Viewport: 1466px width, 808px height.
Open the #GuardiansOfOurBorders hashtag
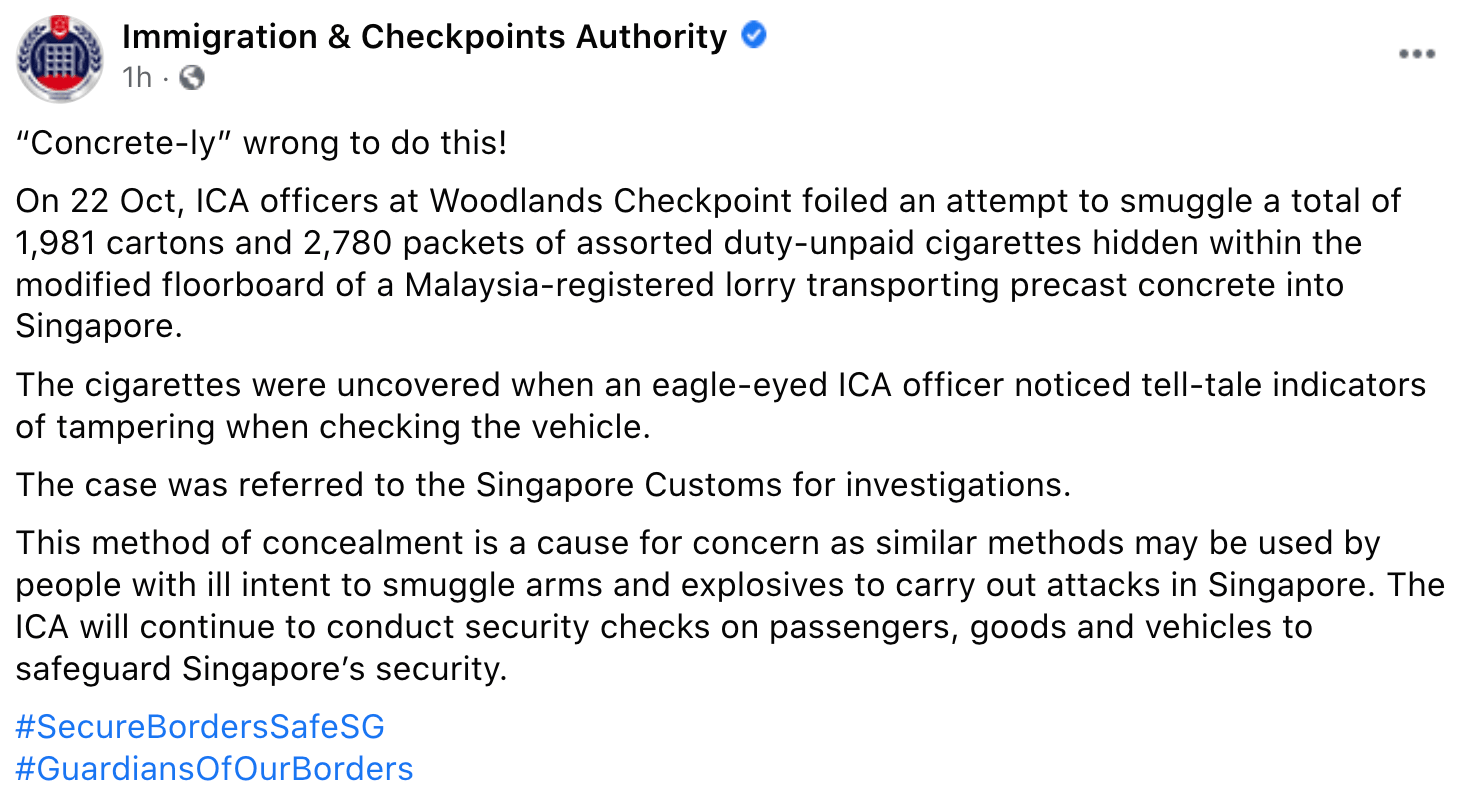point(214,768)
